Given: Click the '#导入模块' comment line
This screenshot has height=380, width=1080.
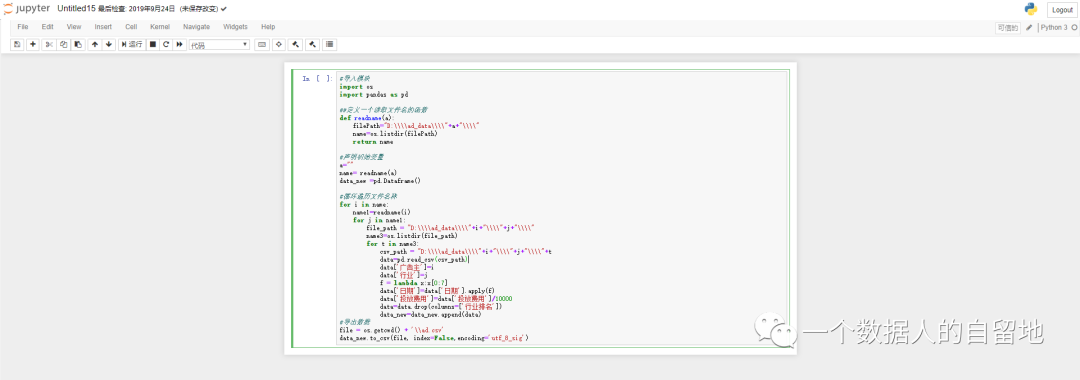Looking at the screenshot, I should [354, 78].
